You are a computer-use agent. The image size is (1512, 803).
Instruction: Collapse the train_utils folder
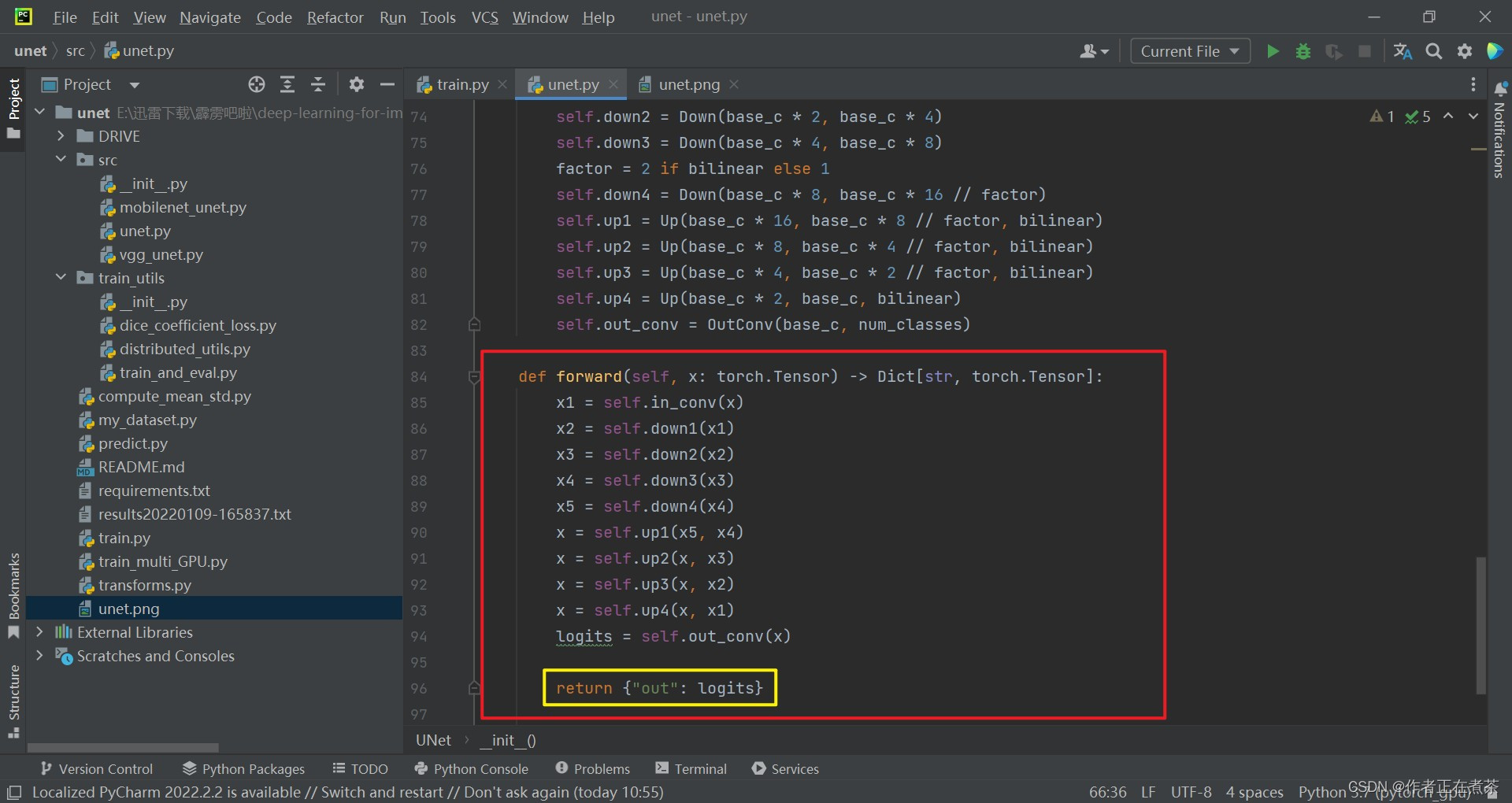pos(61,277)
